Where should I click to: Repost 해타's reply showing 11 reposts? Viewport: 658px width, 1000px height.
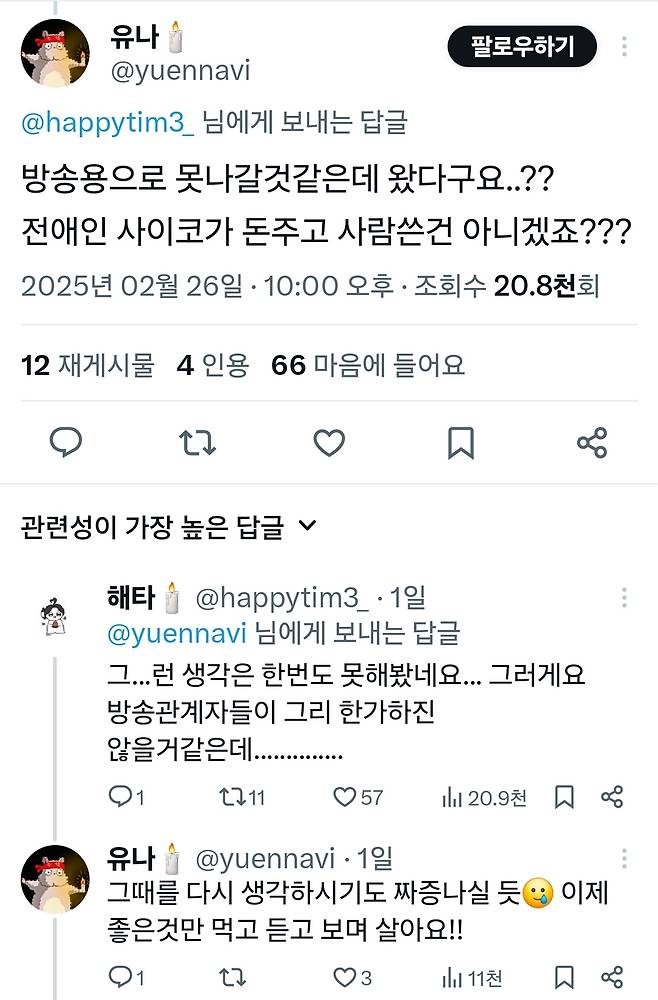[242, 797]
